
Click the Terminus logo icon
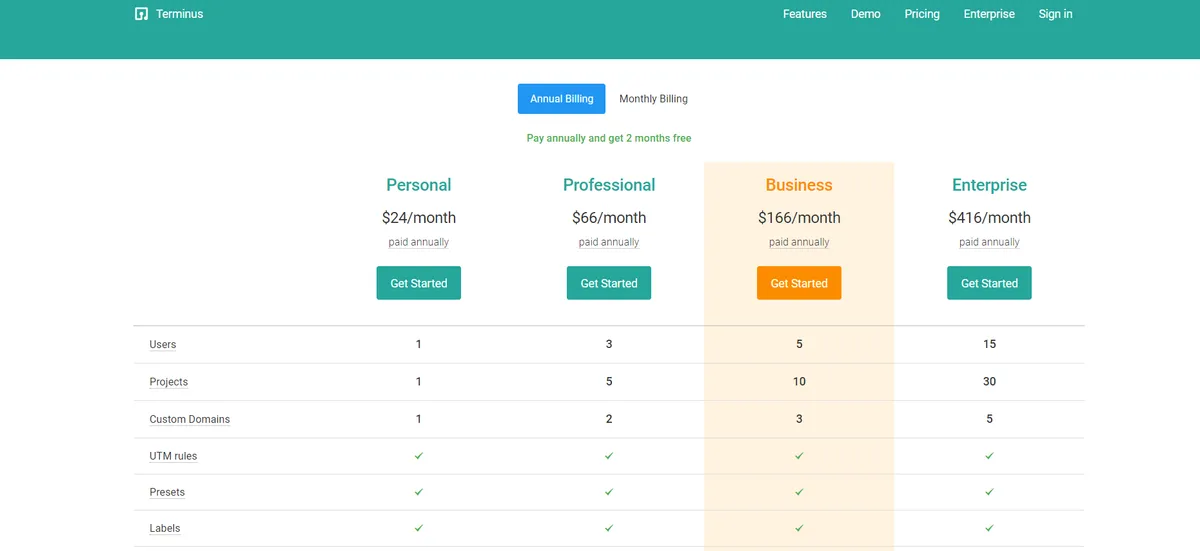pos(142,14)
